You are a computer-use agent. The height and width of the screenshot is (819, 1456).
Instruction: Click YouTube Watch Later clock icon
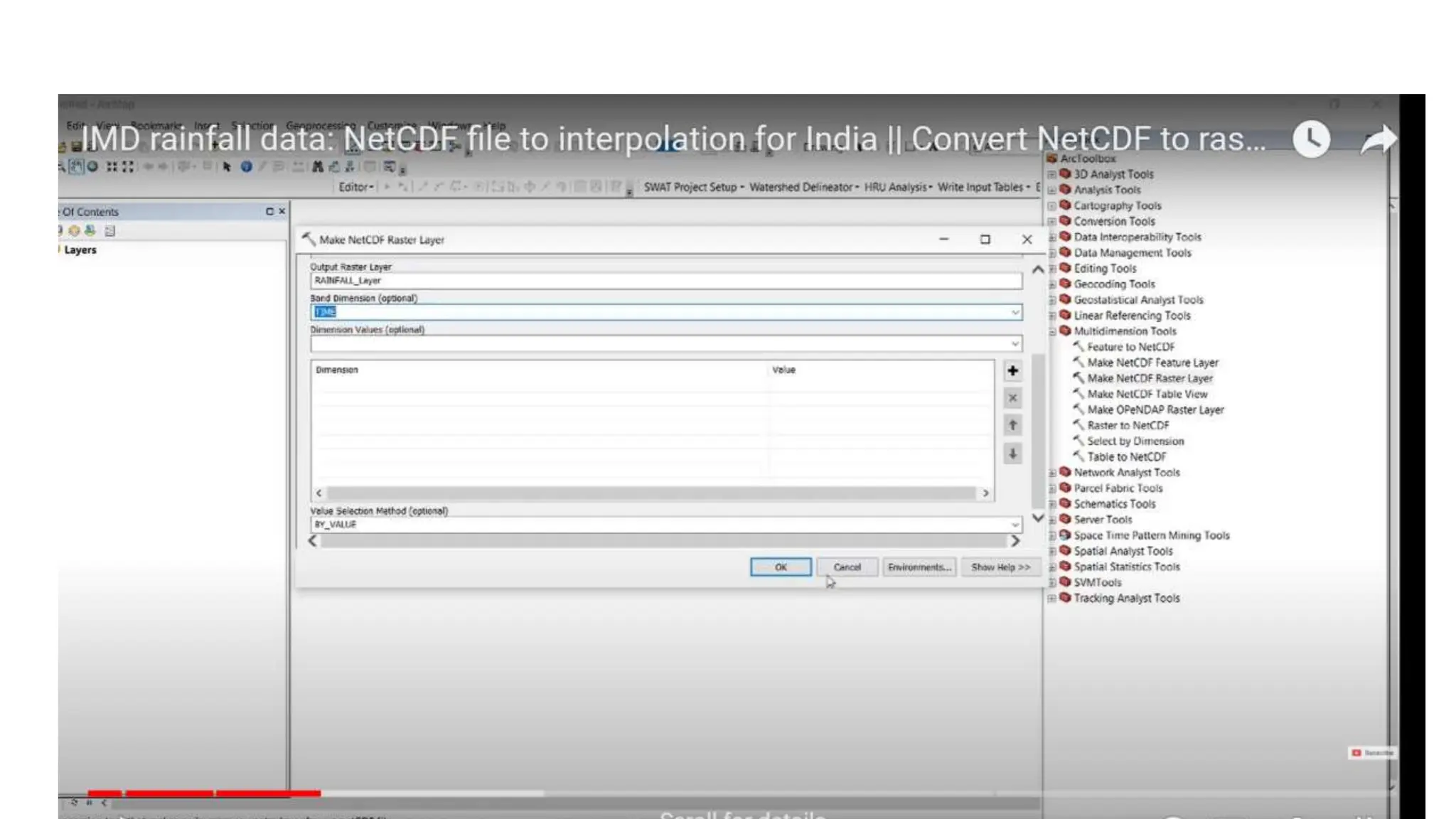click(x=1311, y=139)
